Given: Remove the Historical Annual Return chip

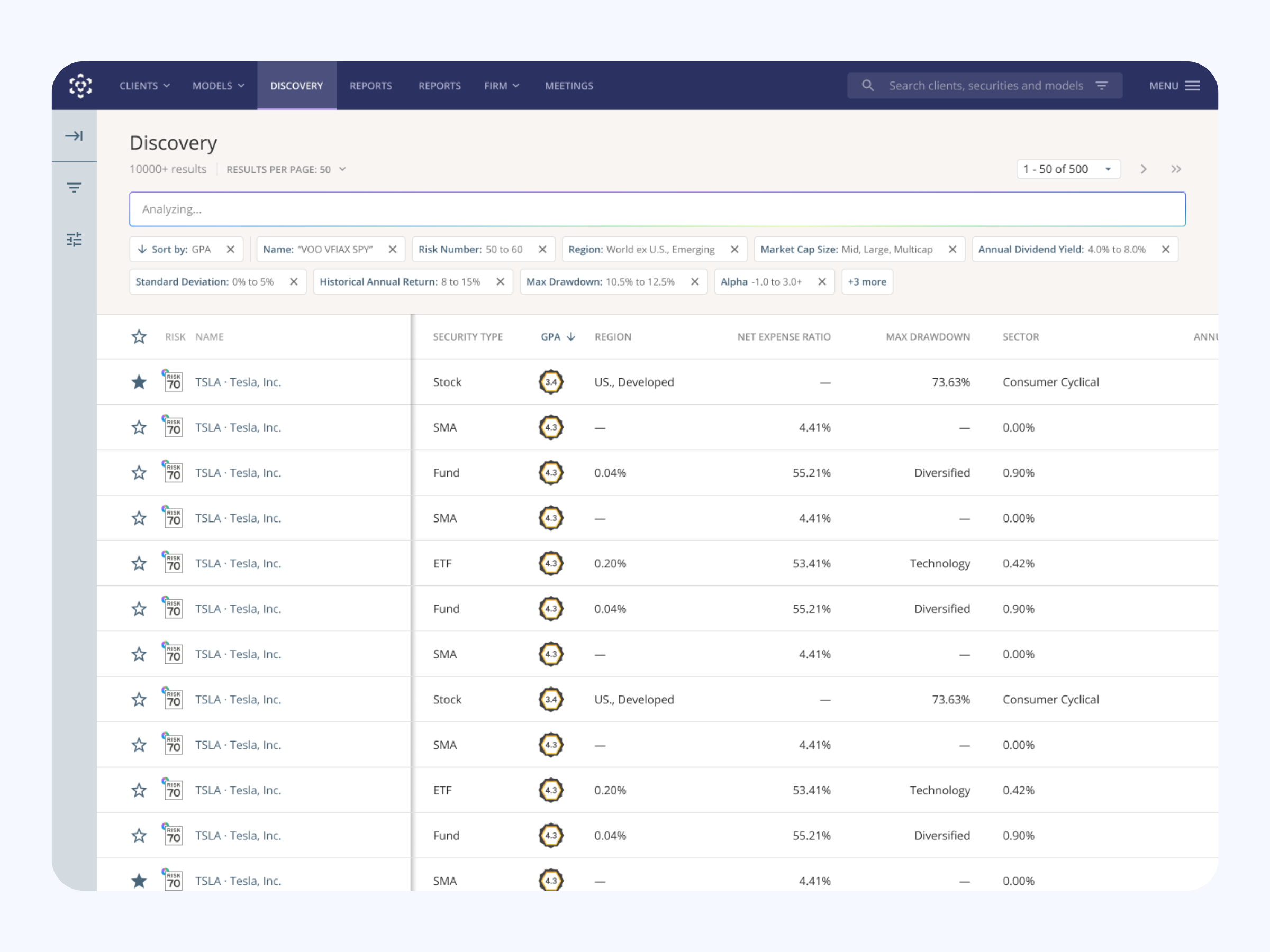Looking at the screenshot, I should (500, 282).
